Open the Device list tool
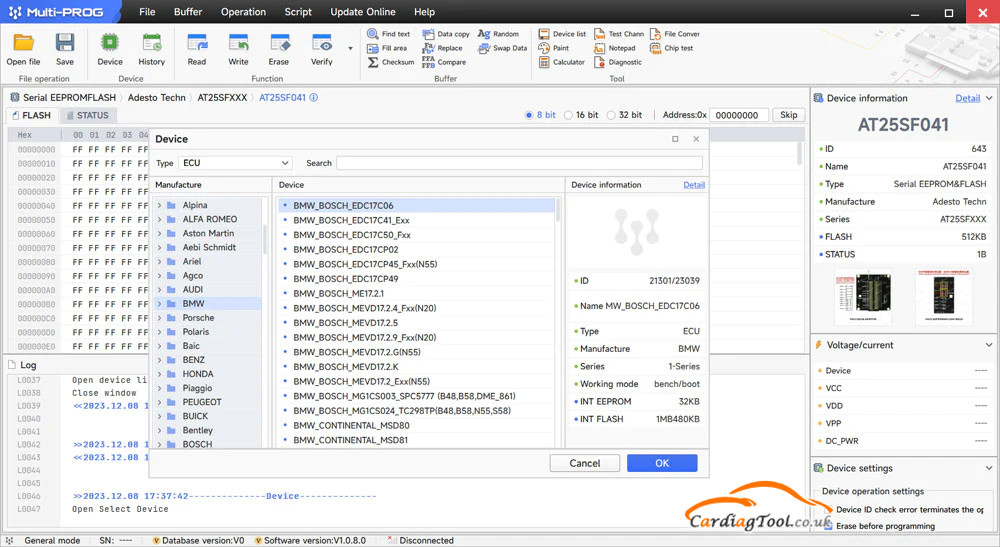 (x=562, y=34)
